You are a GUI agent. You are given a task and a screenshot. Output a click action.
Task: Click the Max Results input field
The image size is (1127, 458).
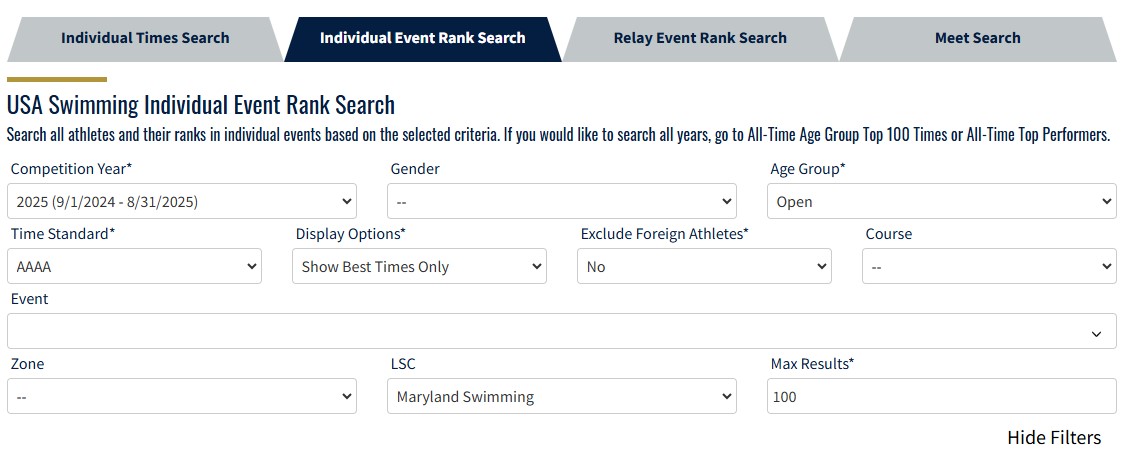pos(941,397)
